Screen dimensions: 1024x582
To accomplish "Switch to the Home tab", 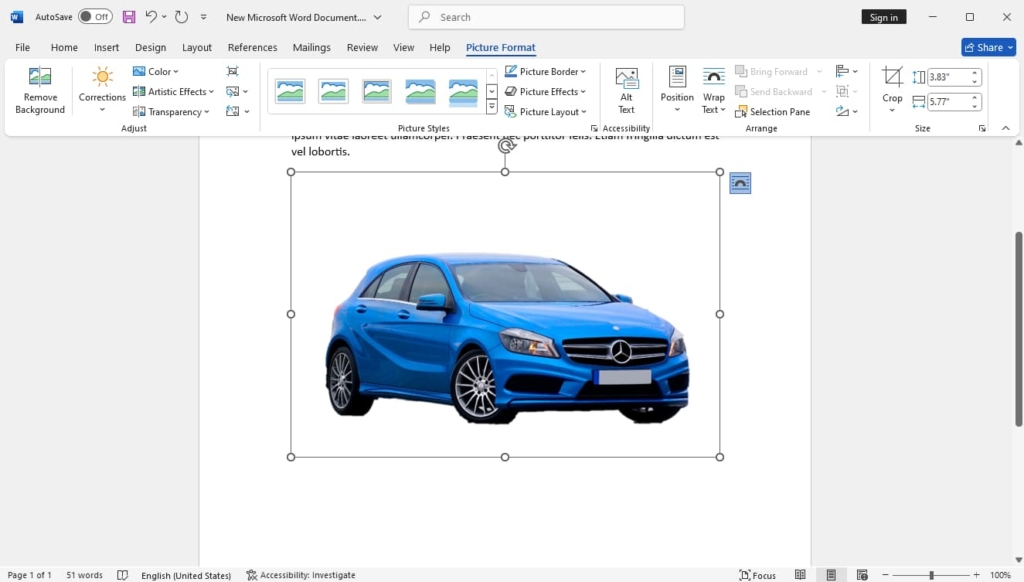I will click(x=64, y=47).
